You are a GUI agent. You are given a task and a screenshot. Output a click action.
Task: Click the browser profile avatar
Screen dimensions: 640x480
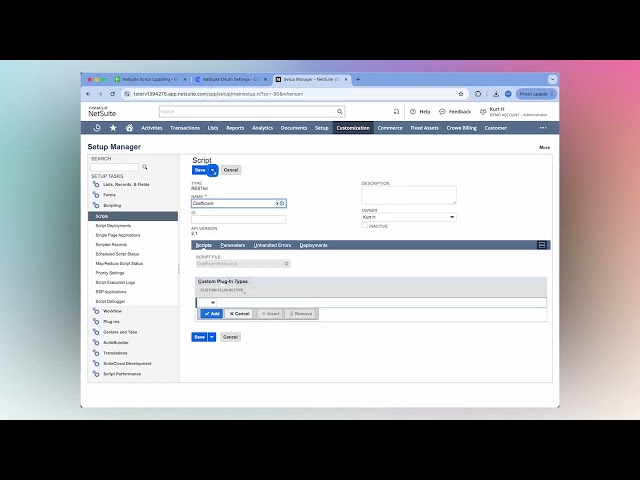[508, 94]
